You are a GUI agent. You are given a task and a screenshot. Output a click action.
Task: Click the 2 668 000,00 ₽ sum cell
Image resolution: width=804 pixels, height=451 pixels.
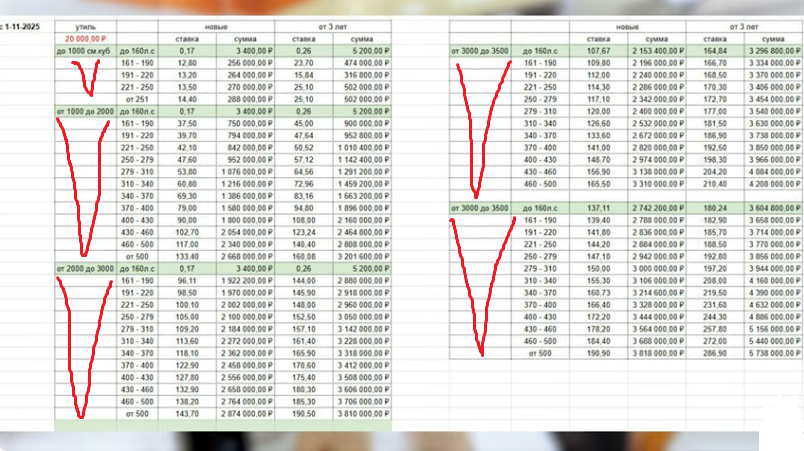(246, 257)
